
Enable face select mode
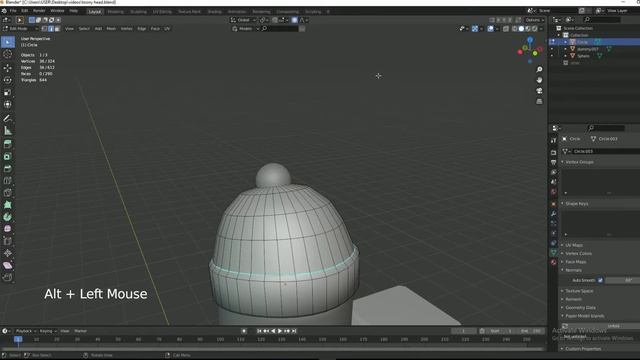click(x=57, y=29)
